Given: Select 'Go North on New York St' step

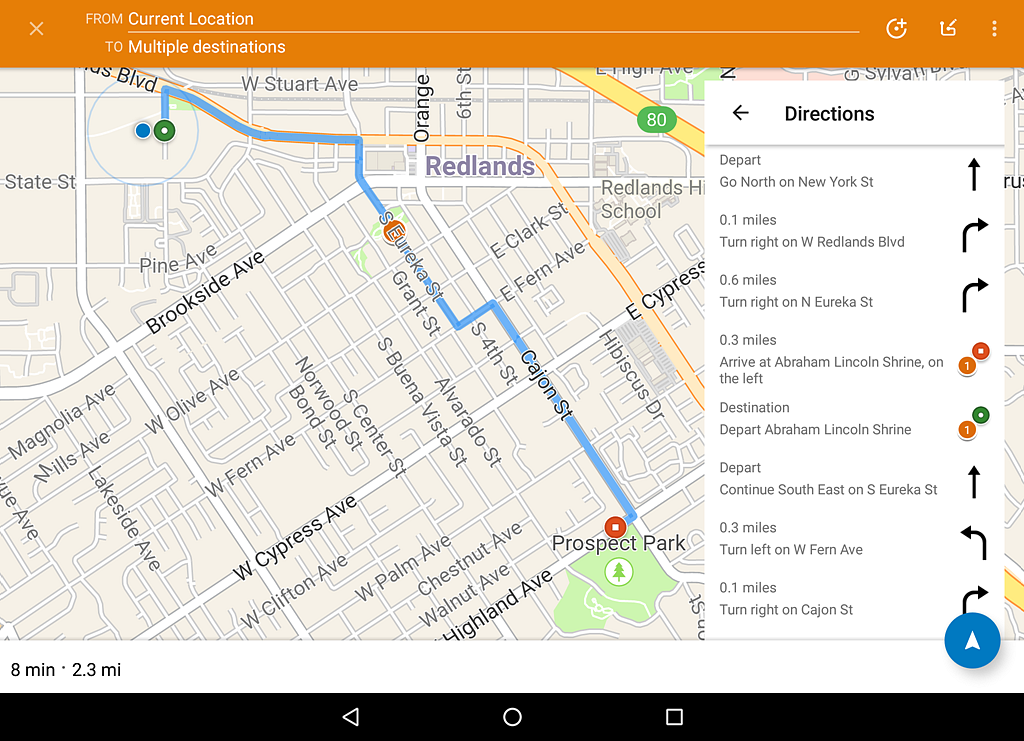Looking at the screenshot, I should click(855, 172).
